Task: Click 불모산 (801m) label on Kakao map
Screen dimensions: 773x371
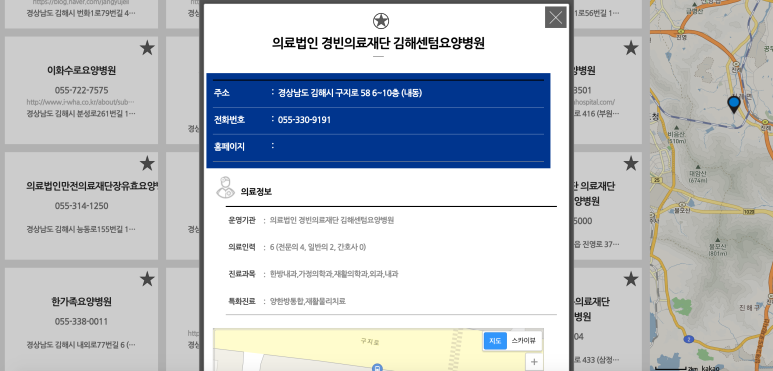Action: (718, 249)
